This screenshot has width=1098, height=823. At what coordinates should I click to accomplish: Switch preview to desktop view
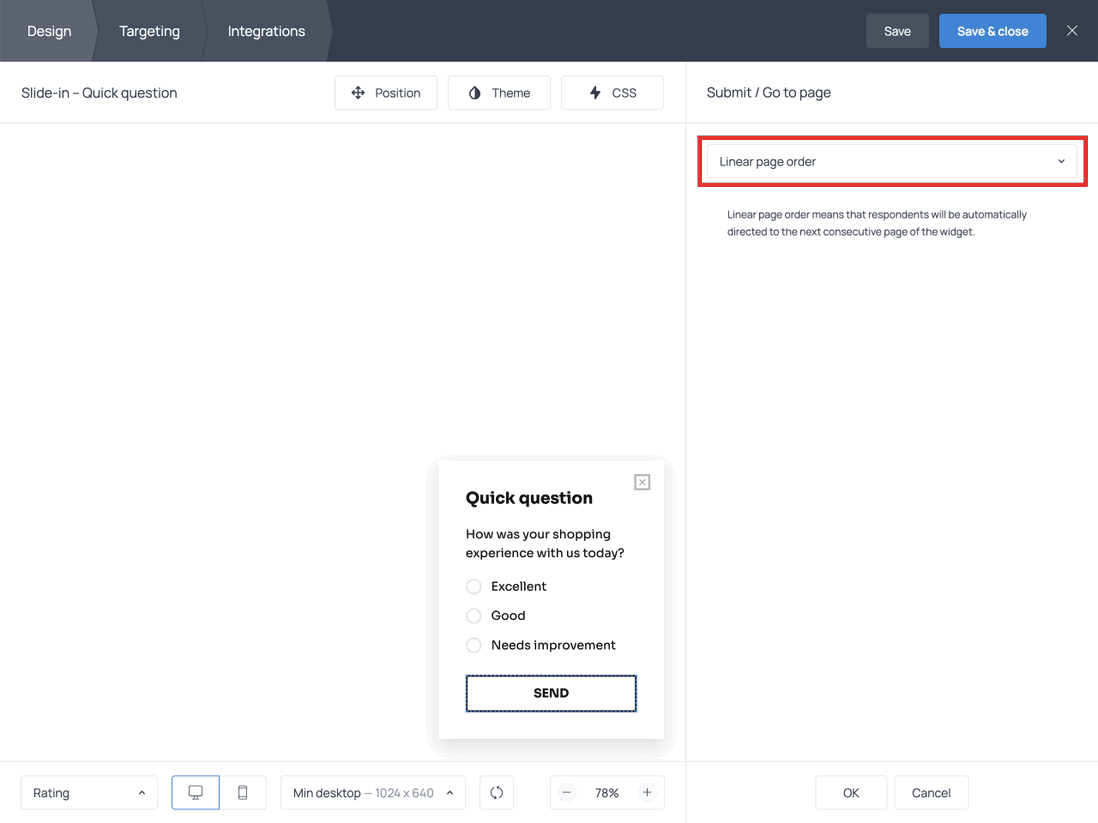coord(195,792)
